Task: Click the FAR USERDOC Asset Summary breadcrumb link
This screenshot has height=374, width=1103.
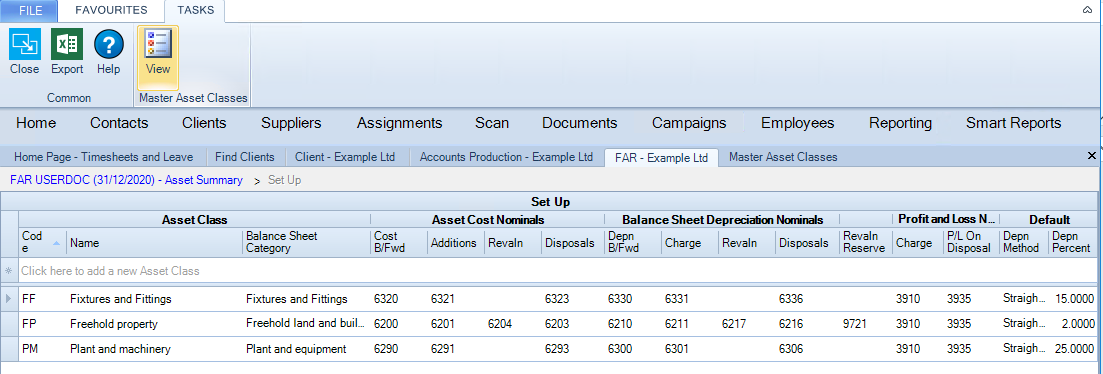Action: (127, 180)
